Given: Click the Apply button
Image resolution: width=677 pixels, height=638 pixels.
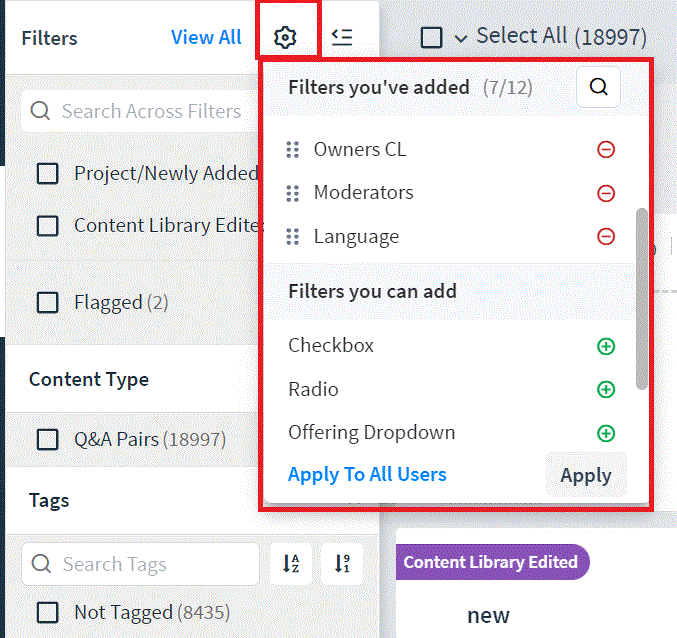Looking at the screenshot, I should point(586,475).
